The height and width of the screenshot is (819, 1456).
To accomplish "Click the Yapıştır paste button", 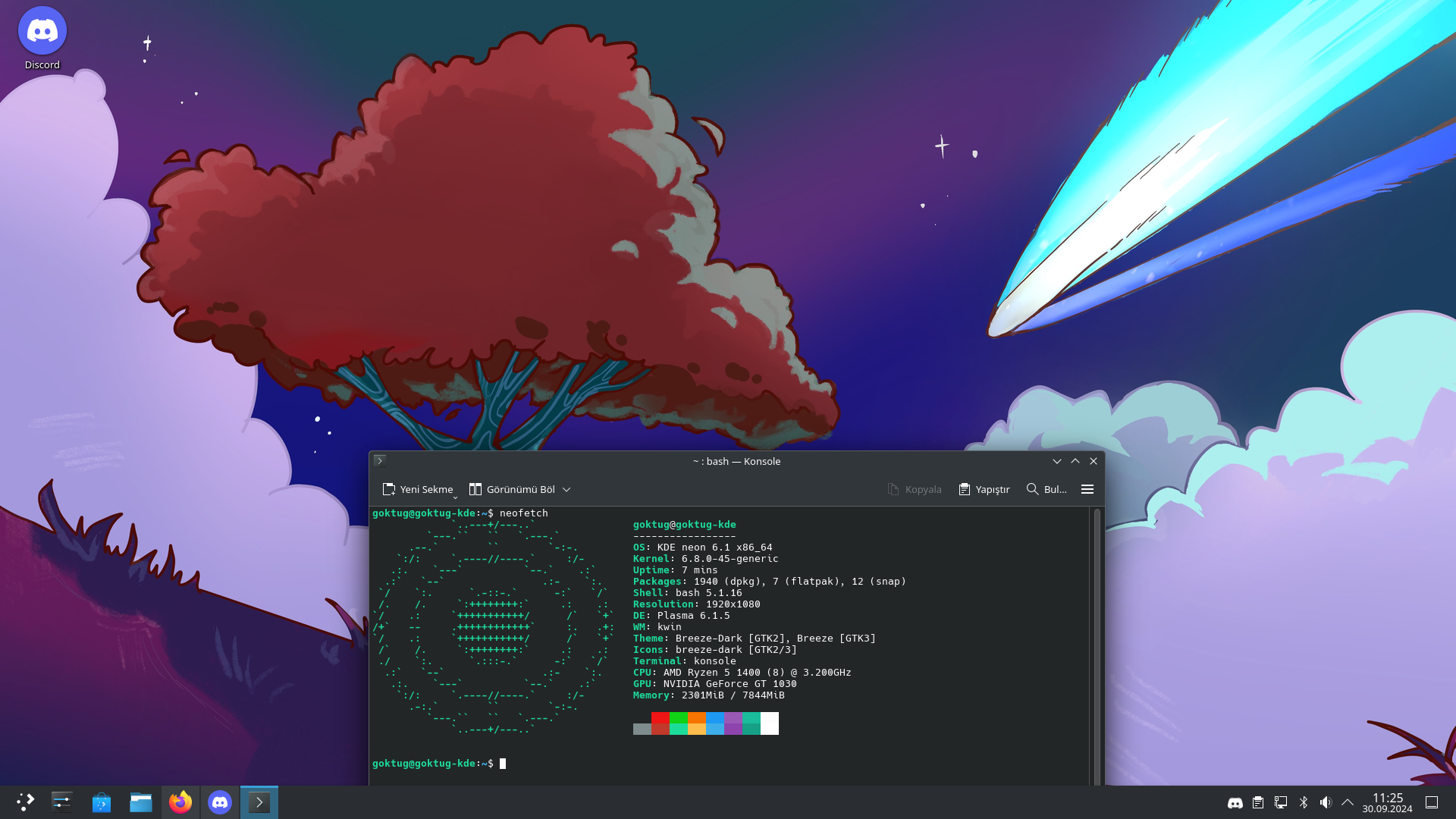I will point(984,489).
